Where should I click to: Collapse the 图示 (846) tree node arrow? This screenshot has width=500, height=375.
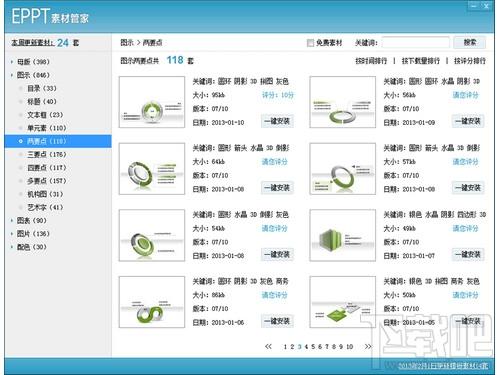pos(12,75)
